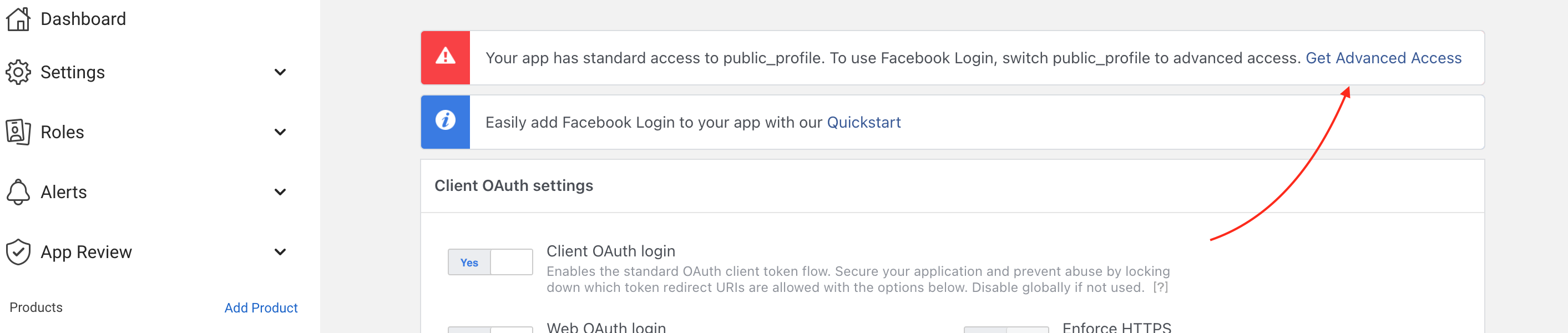Toggle the Enforce HTTPS switch
The image size is (1568, 333).
(1006, 330)
